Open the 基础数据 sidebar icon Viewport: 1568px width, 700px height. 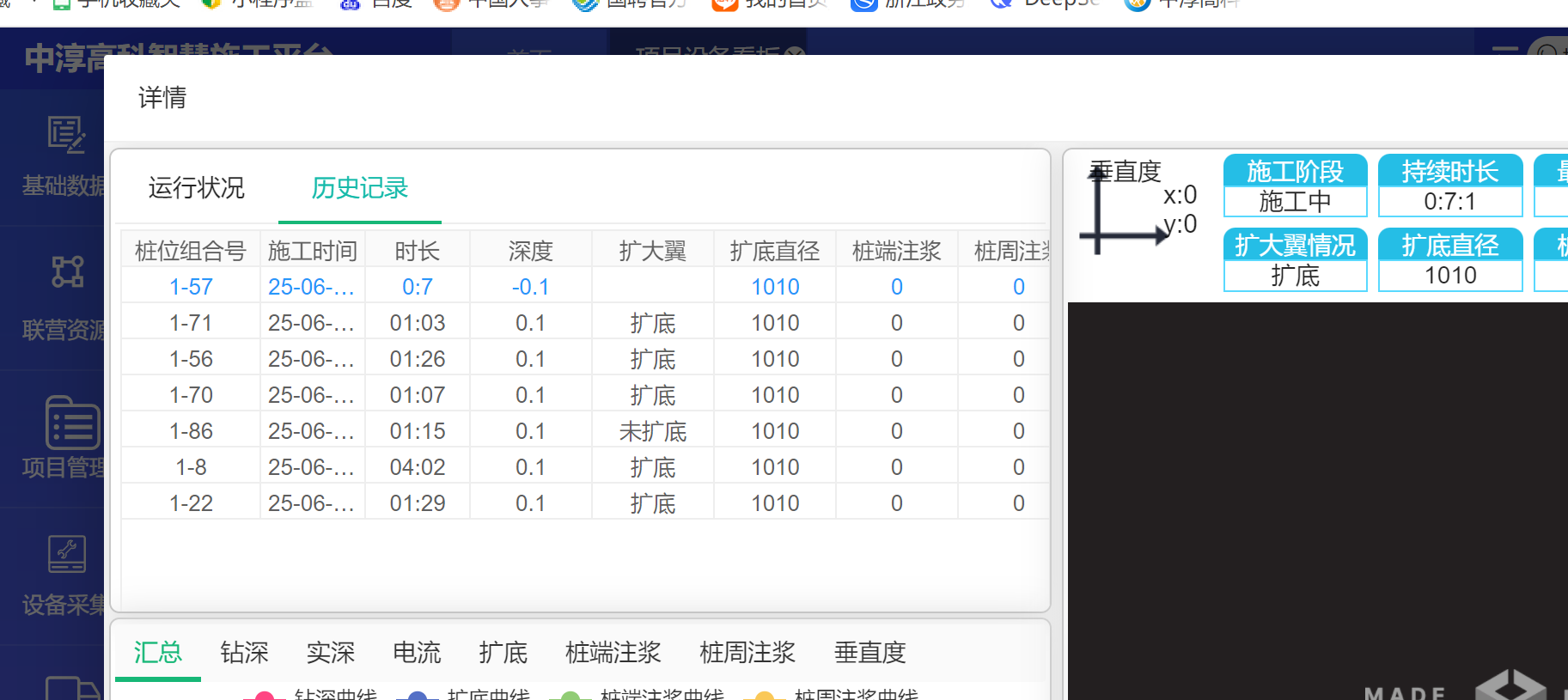[66, 136]
